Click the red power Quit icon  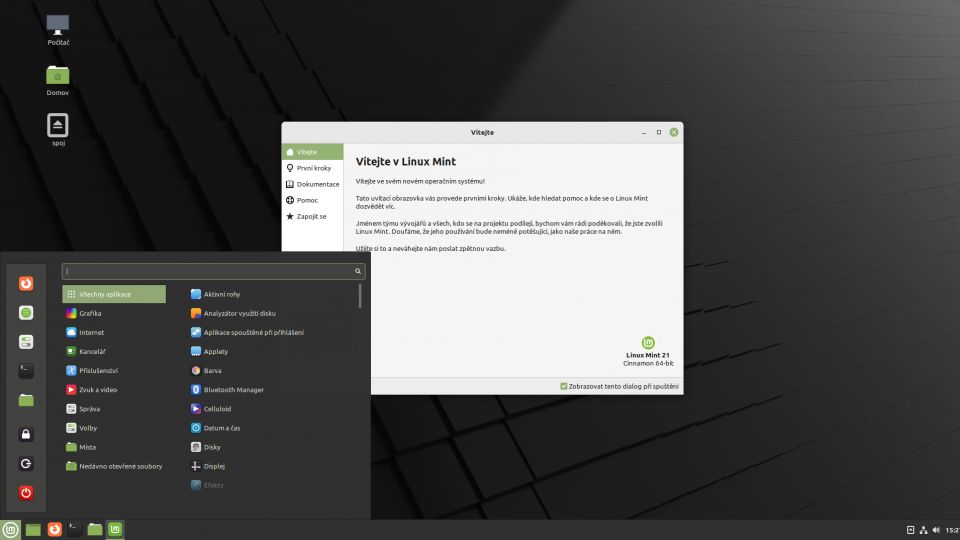[x=26, y=493]
